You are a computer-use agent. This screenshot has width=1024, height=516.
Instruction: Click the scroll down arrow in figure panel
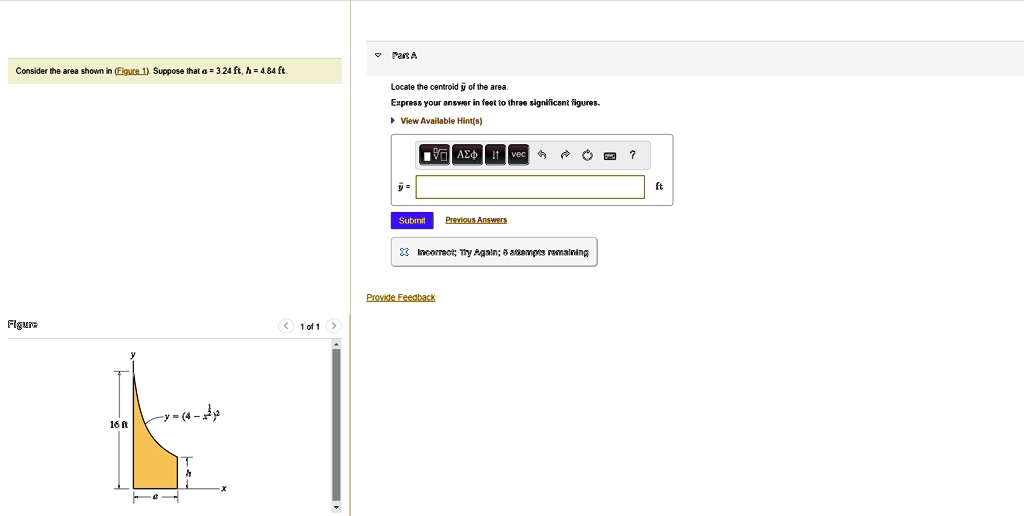pyautogui.click(x=336, y=509)
